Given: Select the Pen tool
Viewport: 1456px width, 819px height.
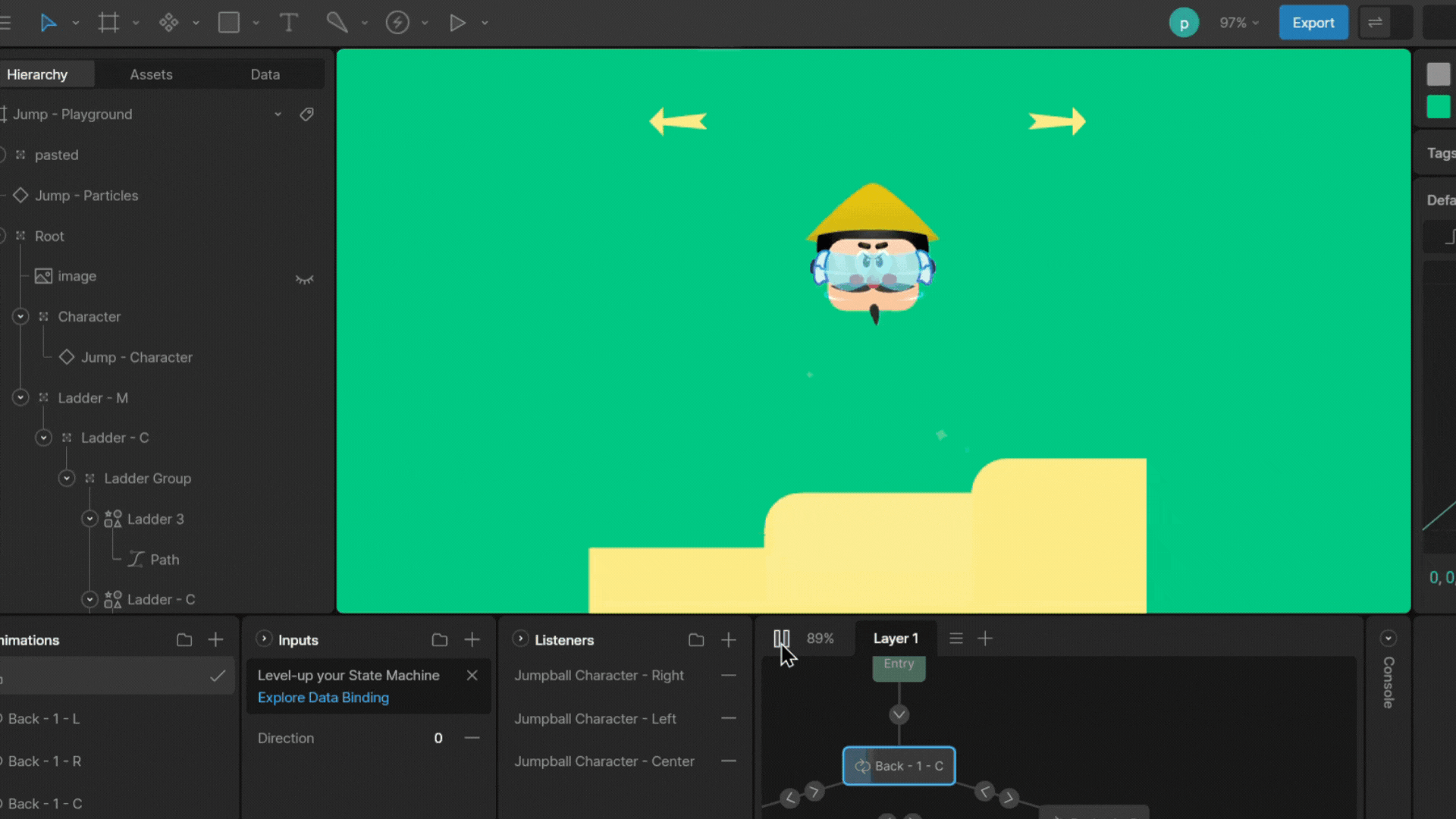Looking at the screenshot, I should pyautogui.click(x=337, y=23).
